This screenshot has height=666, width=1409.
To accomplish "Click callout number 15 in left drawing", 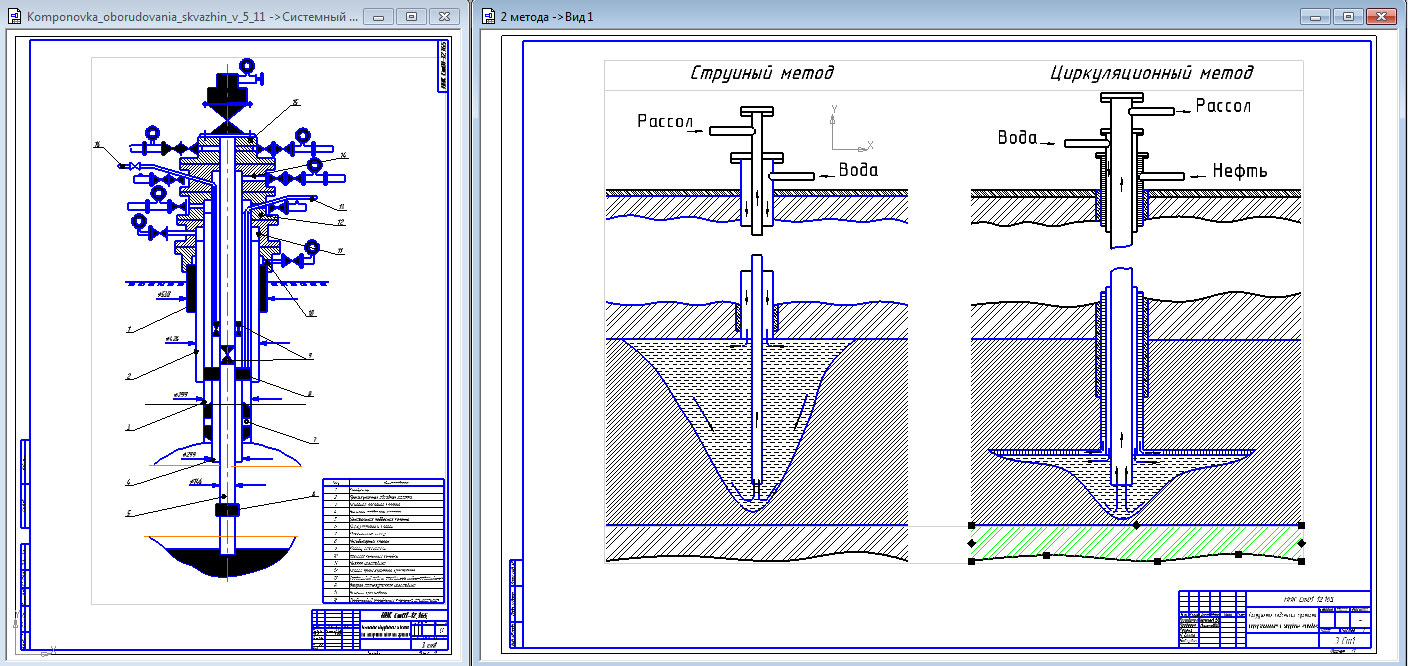I will coord(296,102).
